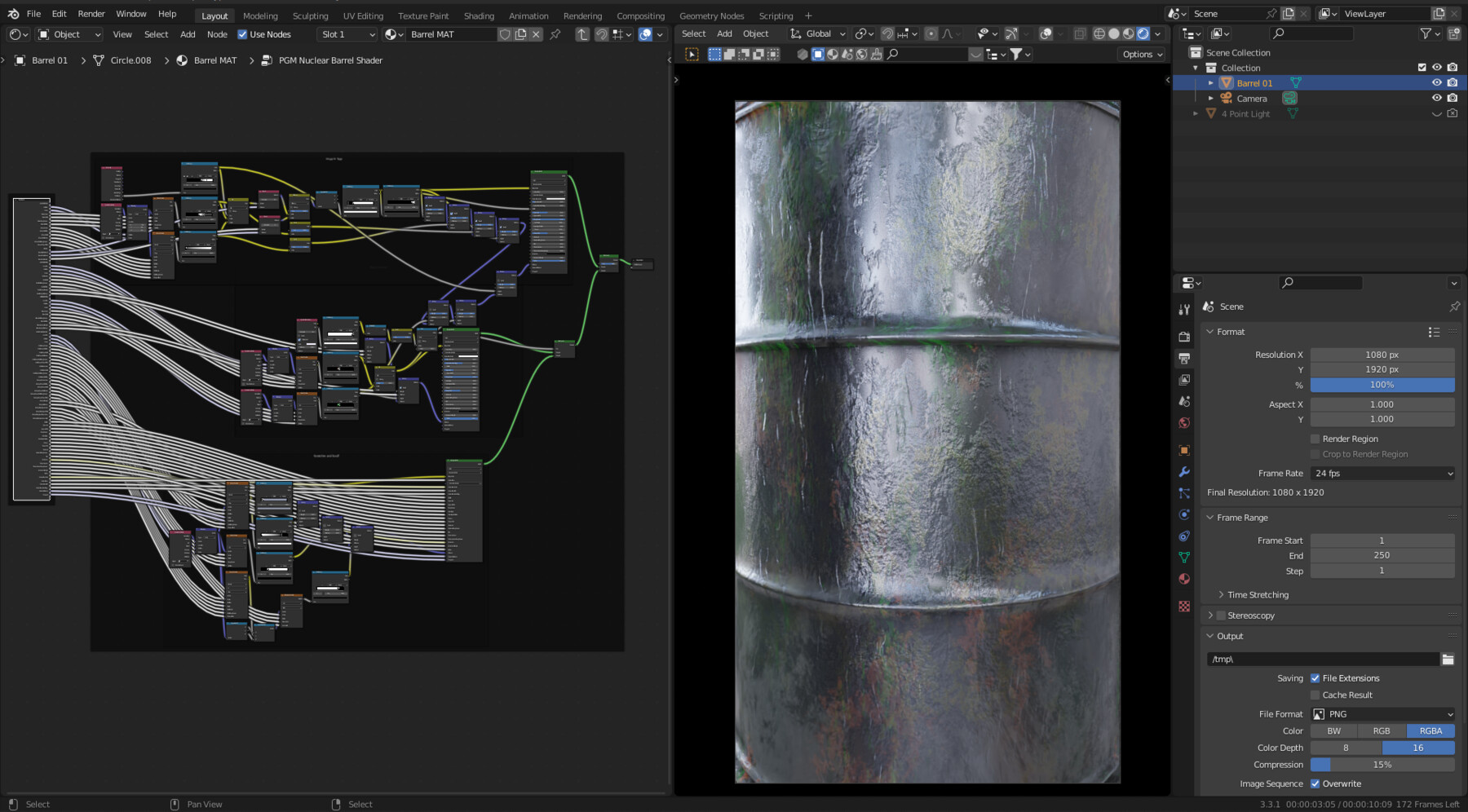Open the Physics Properties tab
This screenshot has width=1468, height=812.
[1184, 513]
